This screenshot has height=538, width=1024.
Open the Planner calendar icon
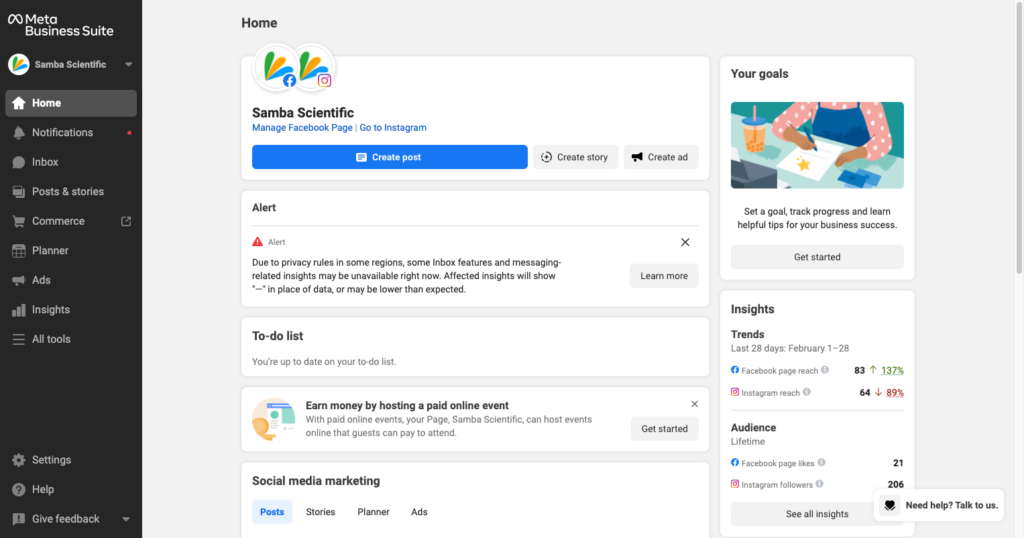pyautogui.click(x=18, y=251)
